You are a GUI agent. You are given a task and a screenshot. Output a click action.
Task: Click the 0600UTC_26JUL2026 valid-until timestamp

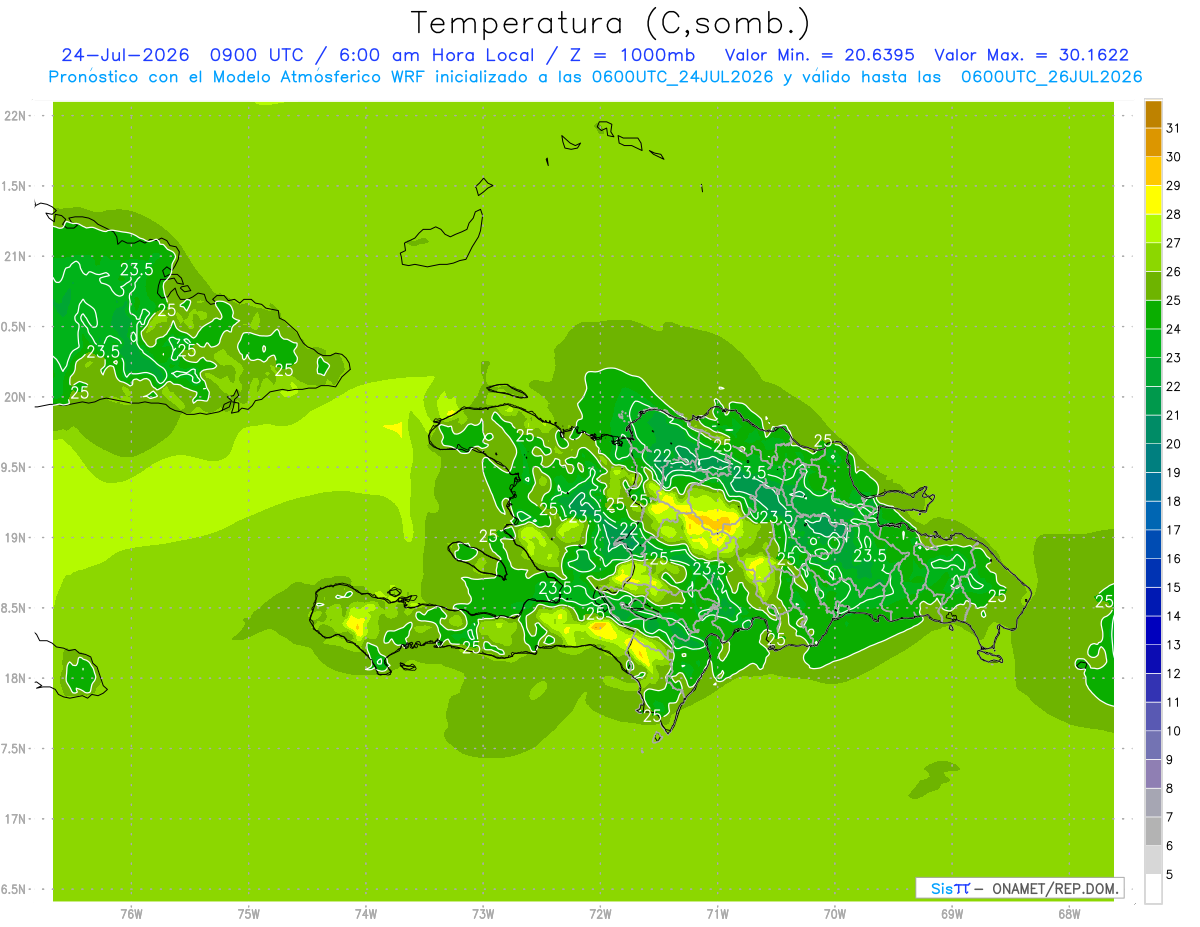point(1051,77)
